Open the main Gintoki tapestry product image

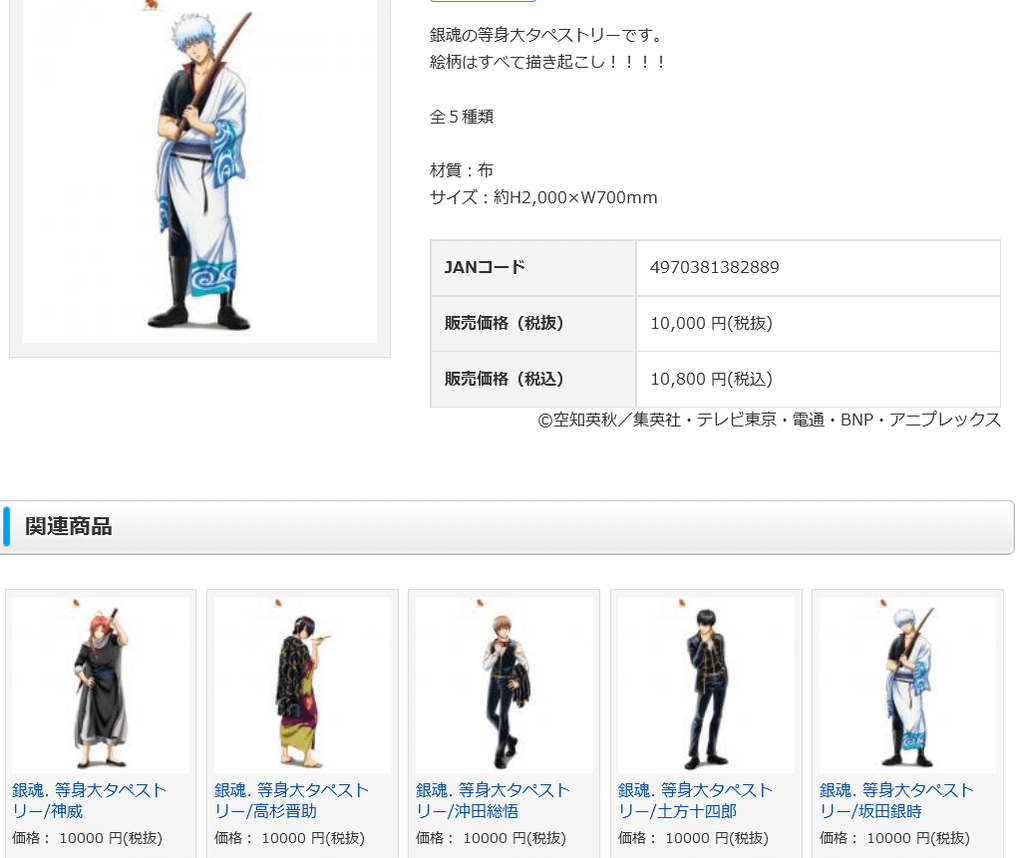[200, 171]
